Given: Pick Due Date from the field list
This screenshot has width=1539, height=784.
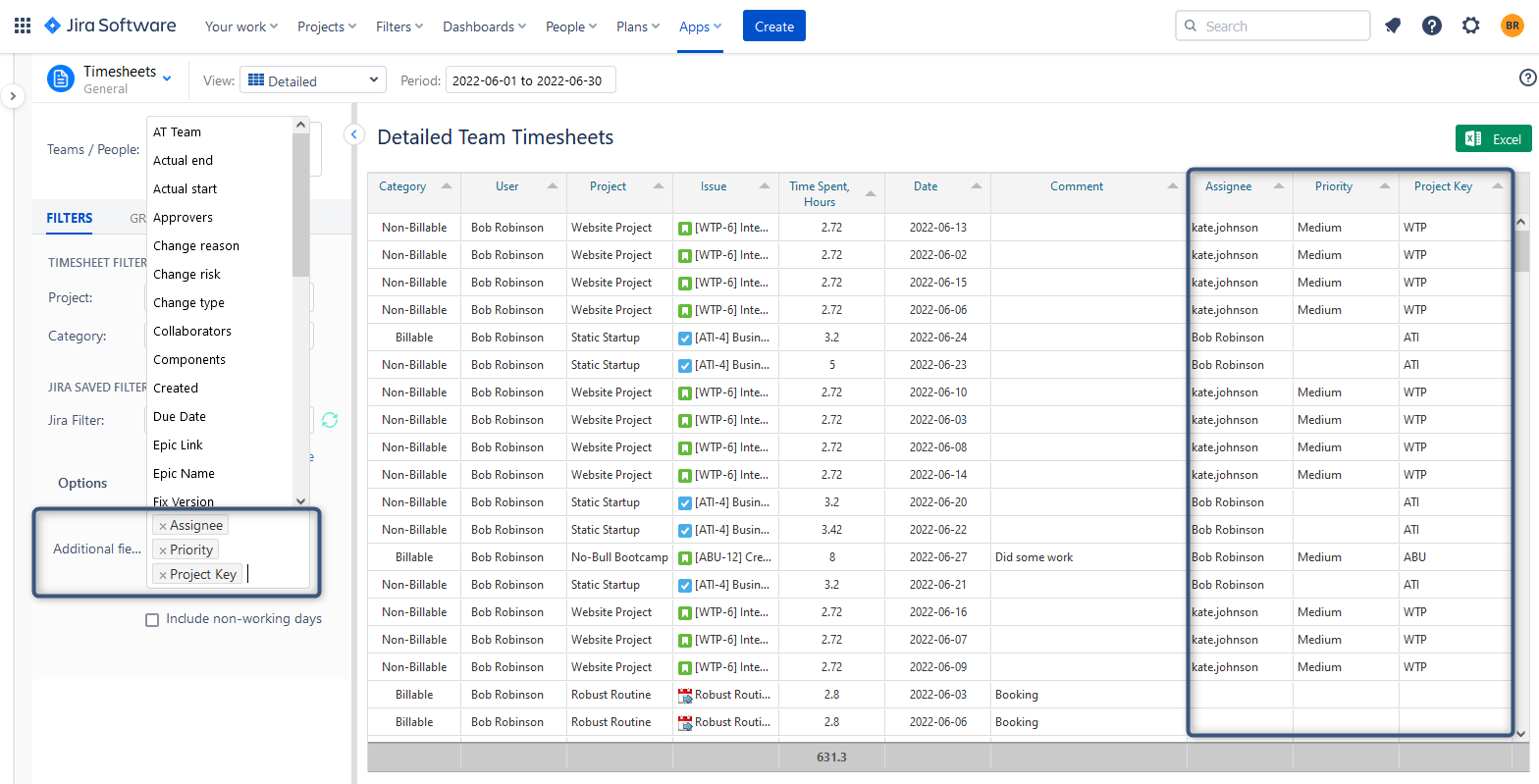Looking at the screenshot, I should point(220,417).
